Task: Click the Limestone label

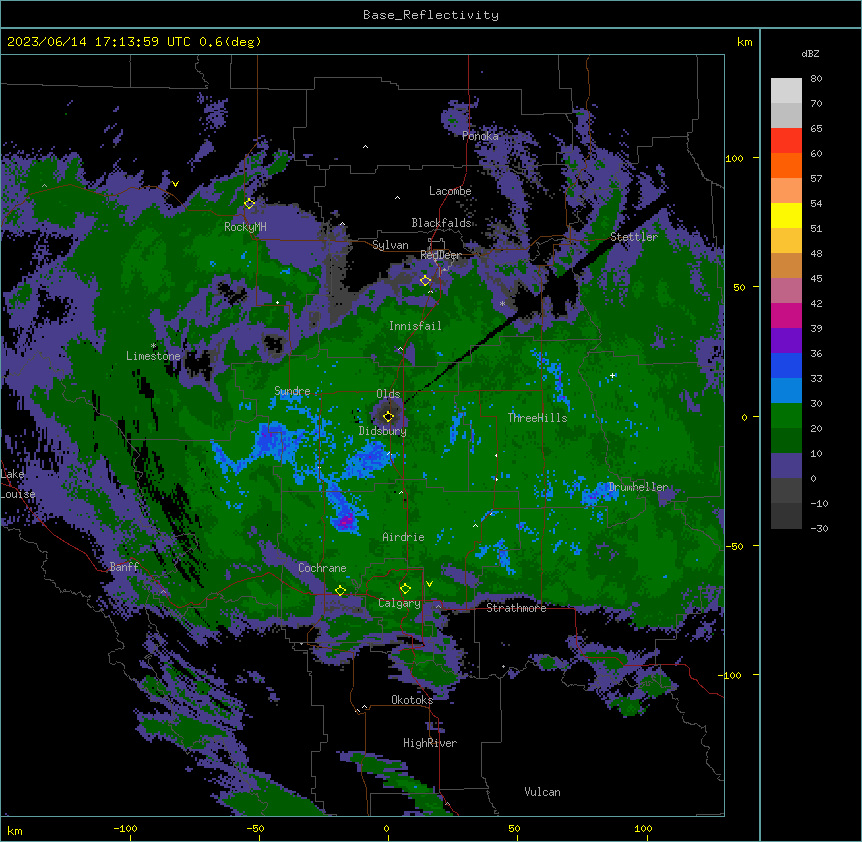Action: tap(153, 356)
